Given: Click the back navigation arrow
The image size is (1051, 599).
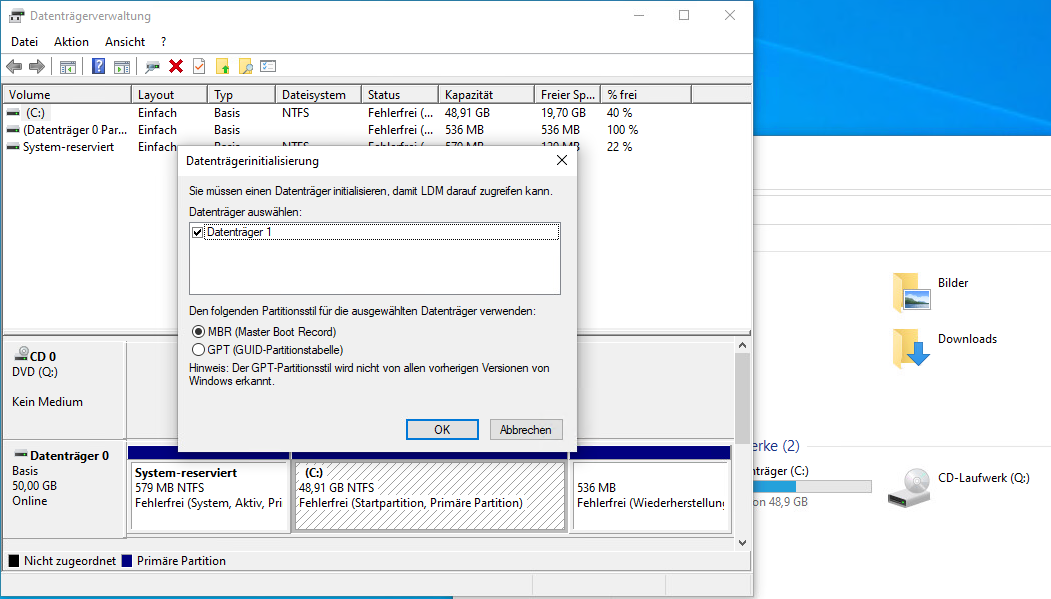Looking at the screenshot, I should (13, 66).
